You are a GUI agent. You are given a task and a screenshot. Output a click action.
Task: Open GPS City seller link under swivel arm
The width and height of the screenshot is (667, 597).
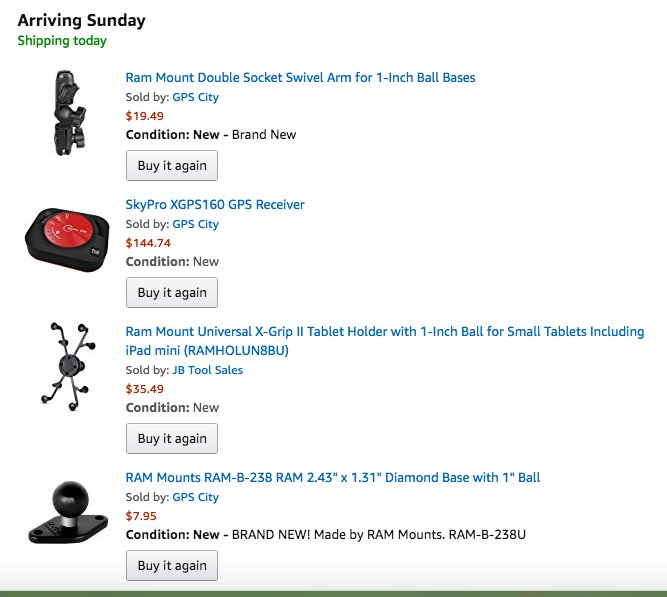click(x=195, y=97)
